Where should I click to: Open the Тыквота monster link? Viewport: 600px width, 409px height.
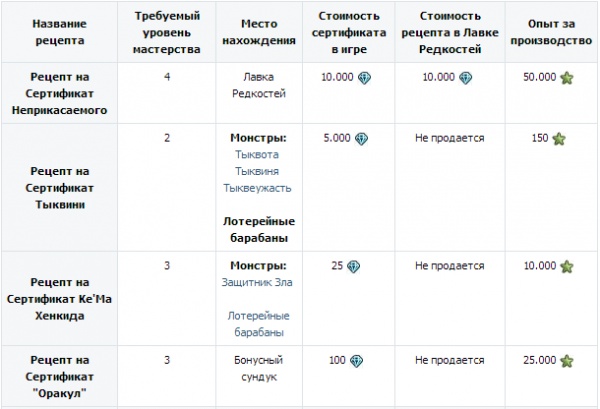257,155
